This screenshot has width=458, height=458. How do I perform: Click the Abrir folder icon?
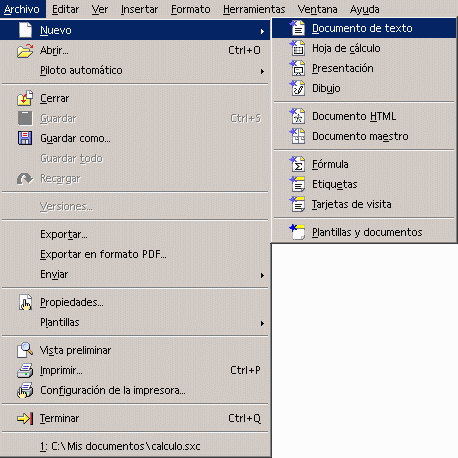(x=25, y=50)
